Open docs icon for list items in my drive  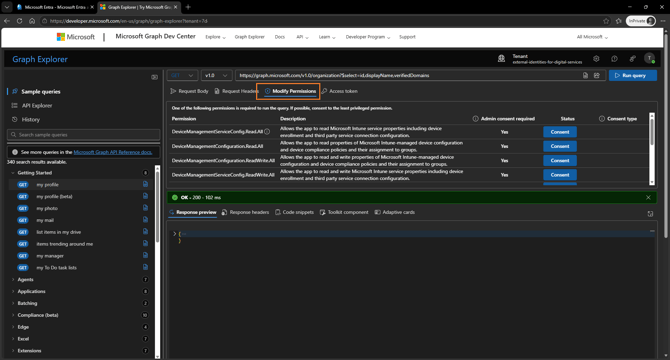coord(145,231)
